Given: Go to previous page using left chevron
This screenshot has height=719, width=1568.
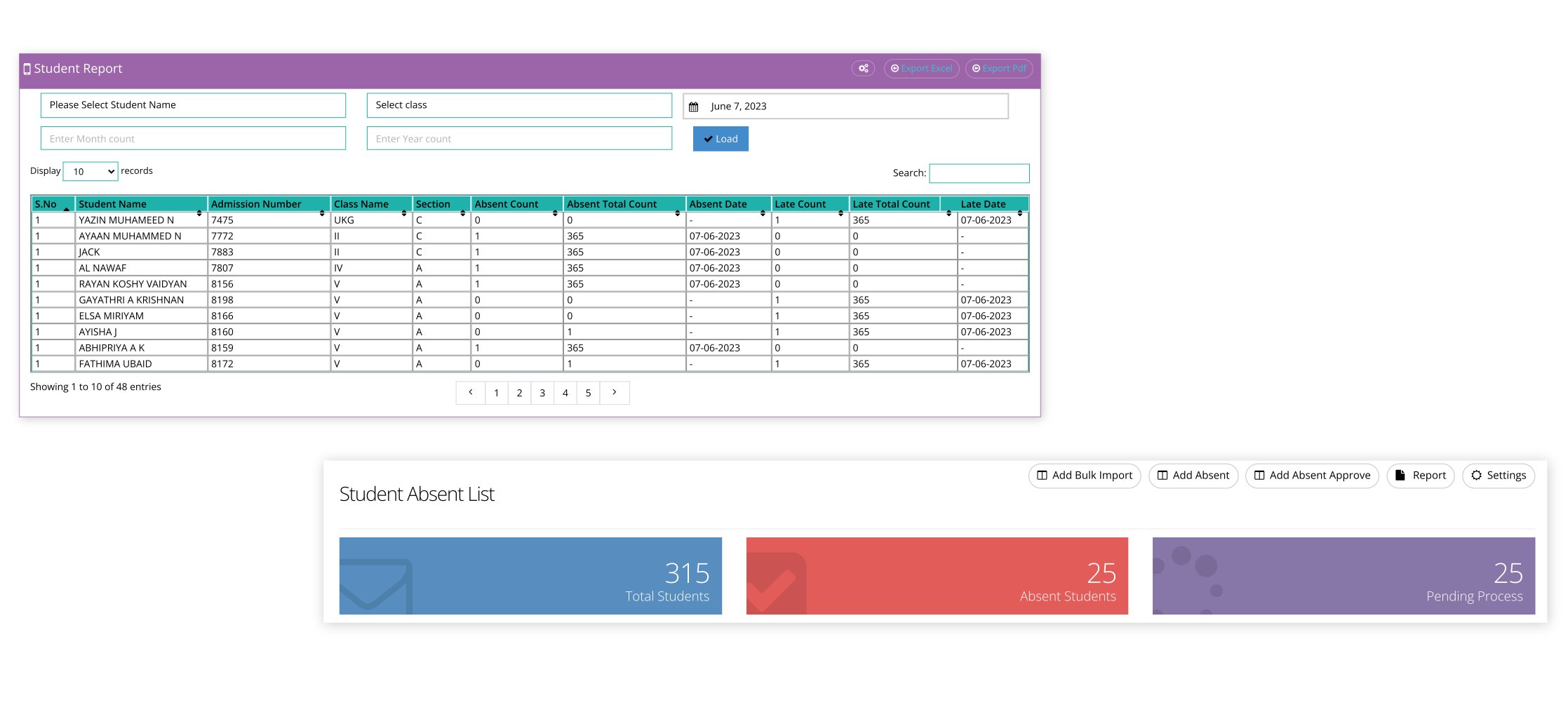Looking at the screenshot, I should pos(470,393).
